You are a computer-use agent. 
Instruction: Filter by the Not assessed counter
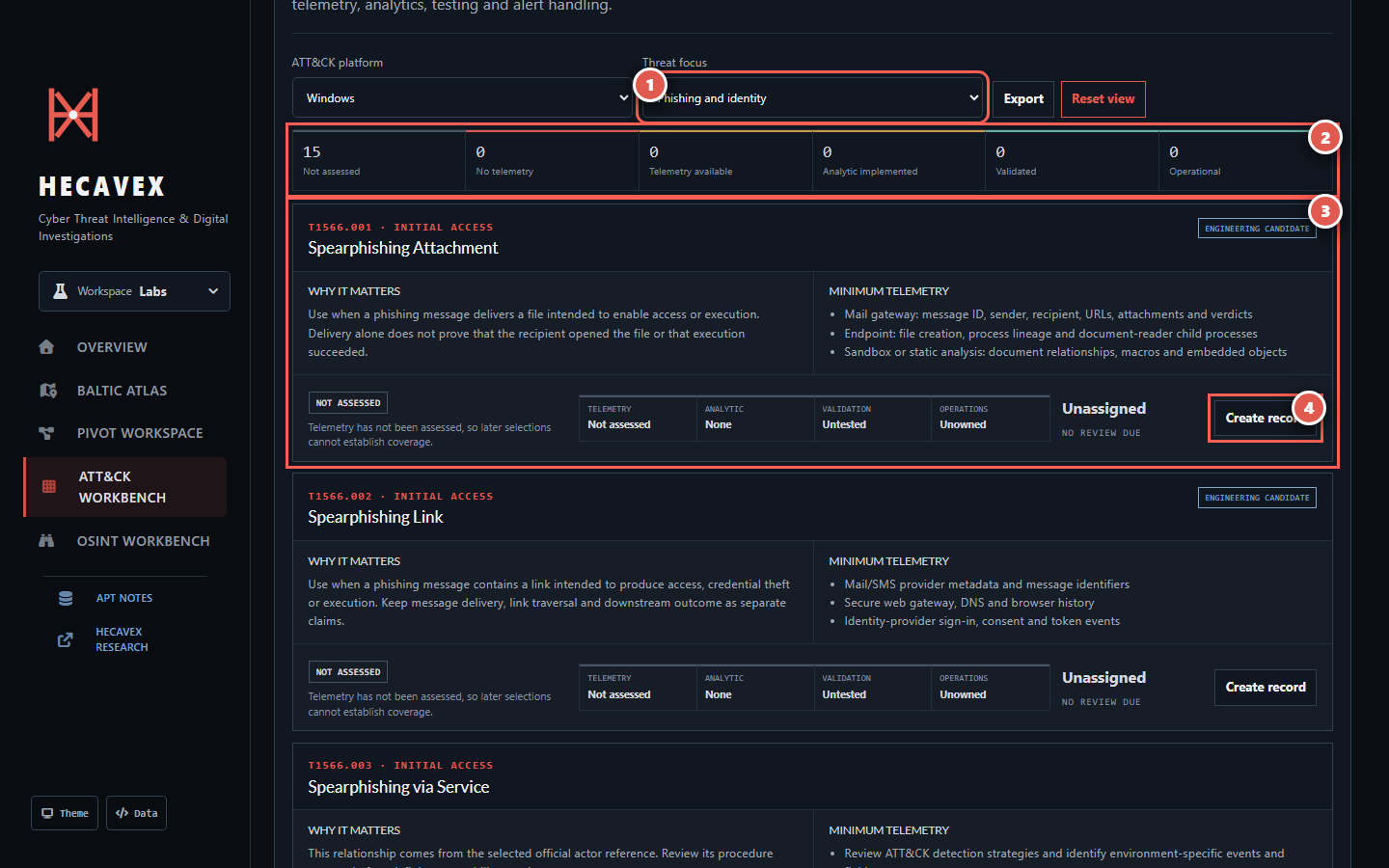[x=378, y=160]
